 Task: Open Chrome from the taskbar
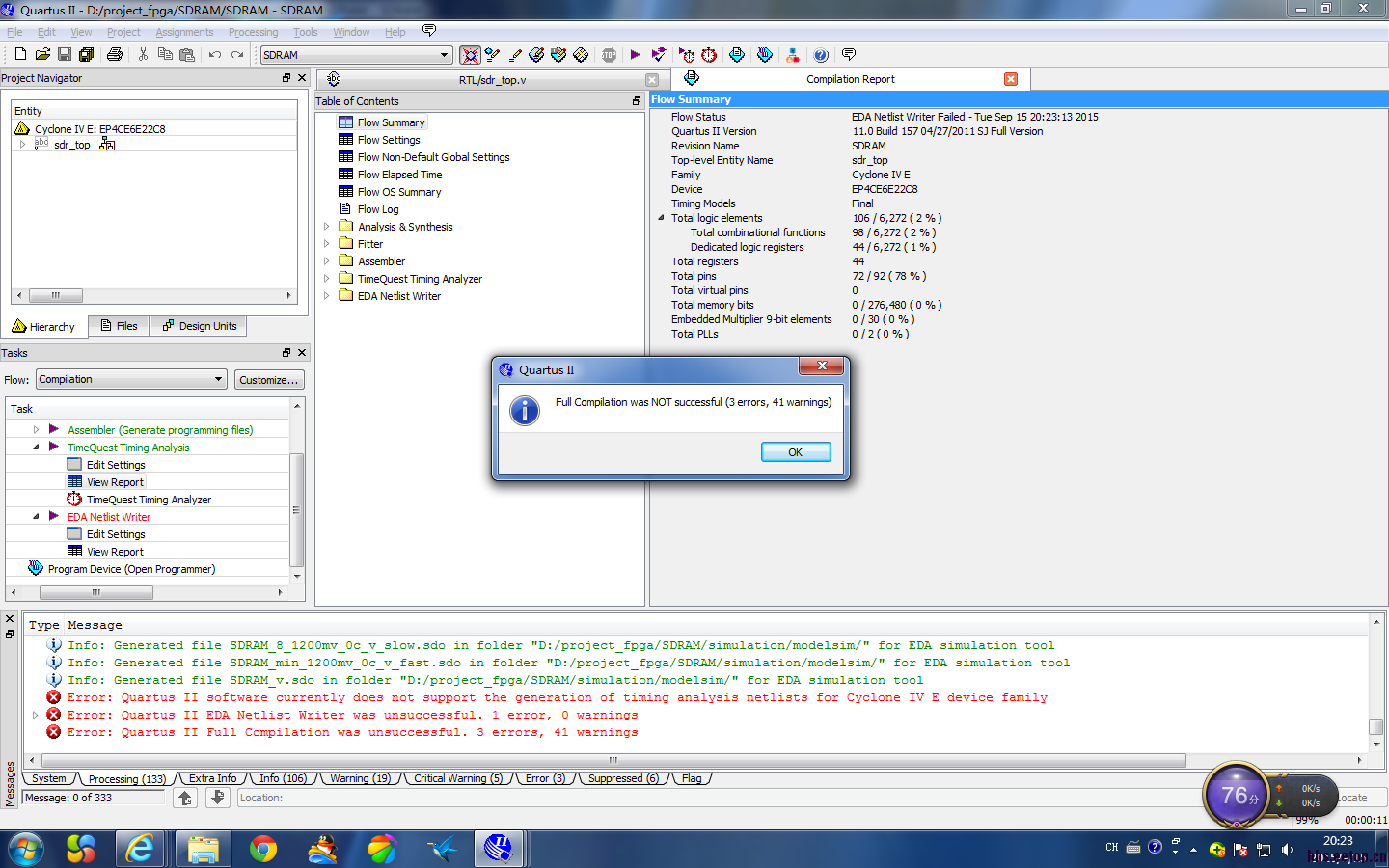tap(262, 849)
